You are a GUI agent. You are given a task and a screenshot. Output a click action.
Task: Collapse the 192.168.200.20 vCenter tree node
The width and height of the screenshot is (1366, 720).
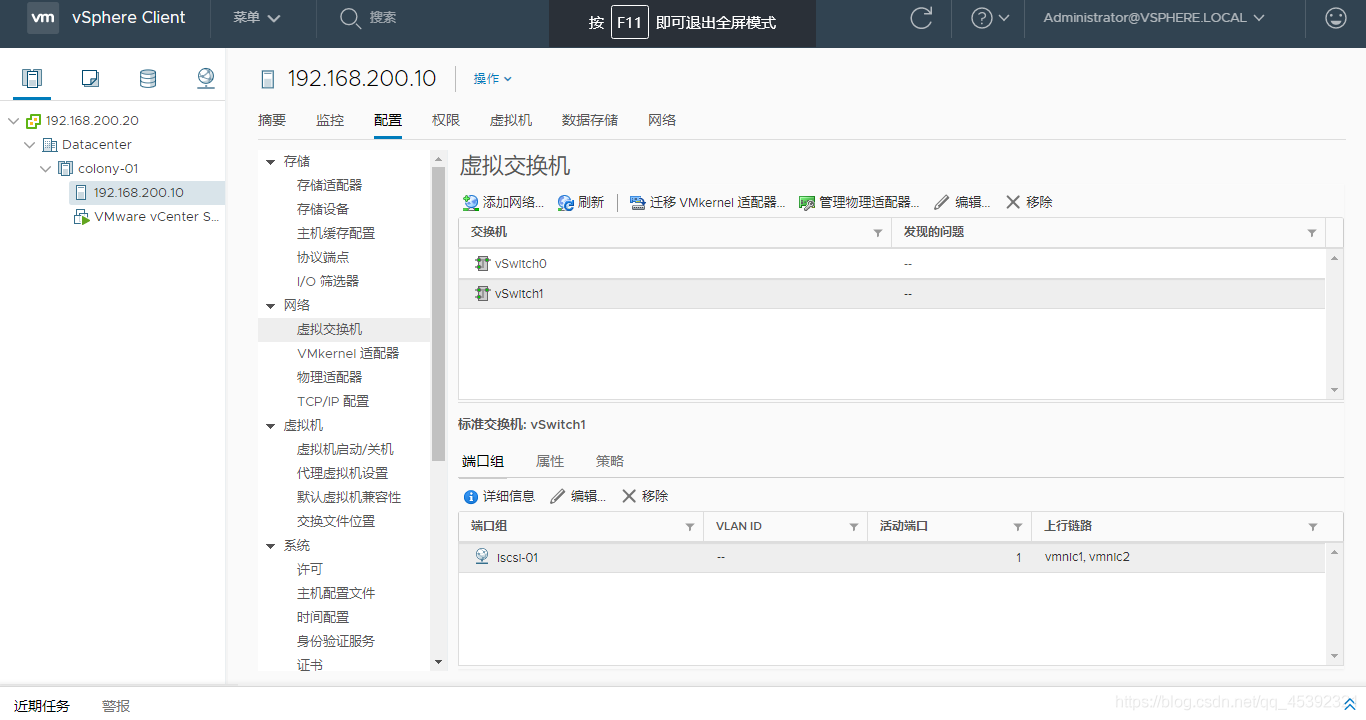tap(13, 121)
